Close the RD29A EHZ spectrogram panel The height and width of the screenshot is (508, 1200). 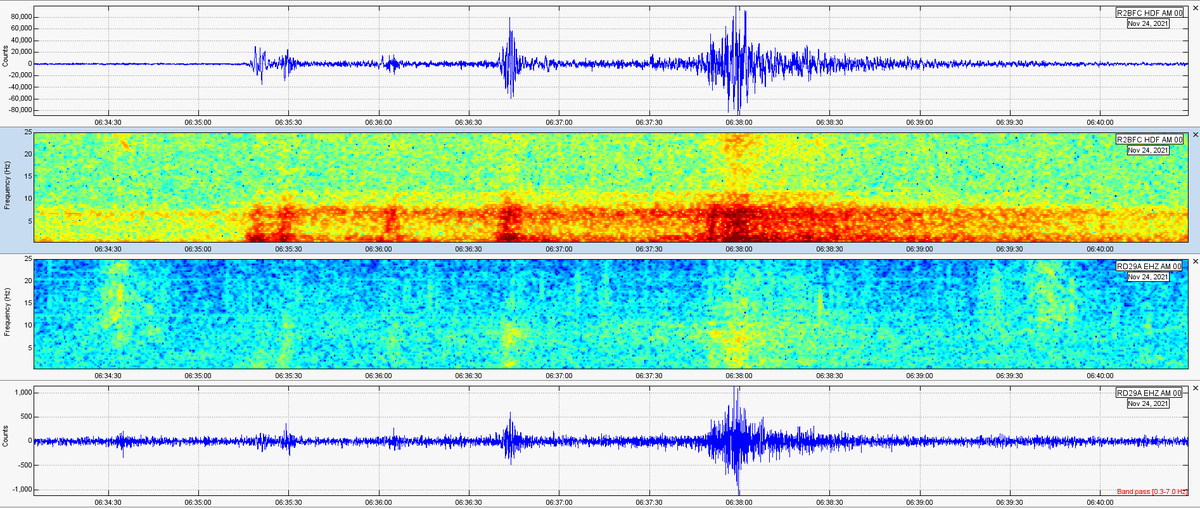[x=1193, y=261]
